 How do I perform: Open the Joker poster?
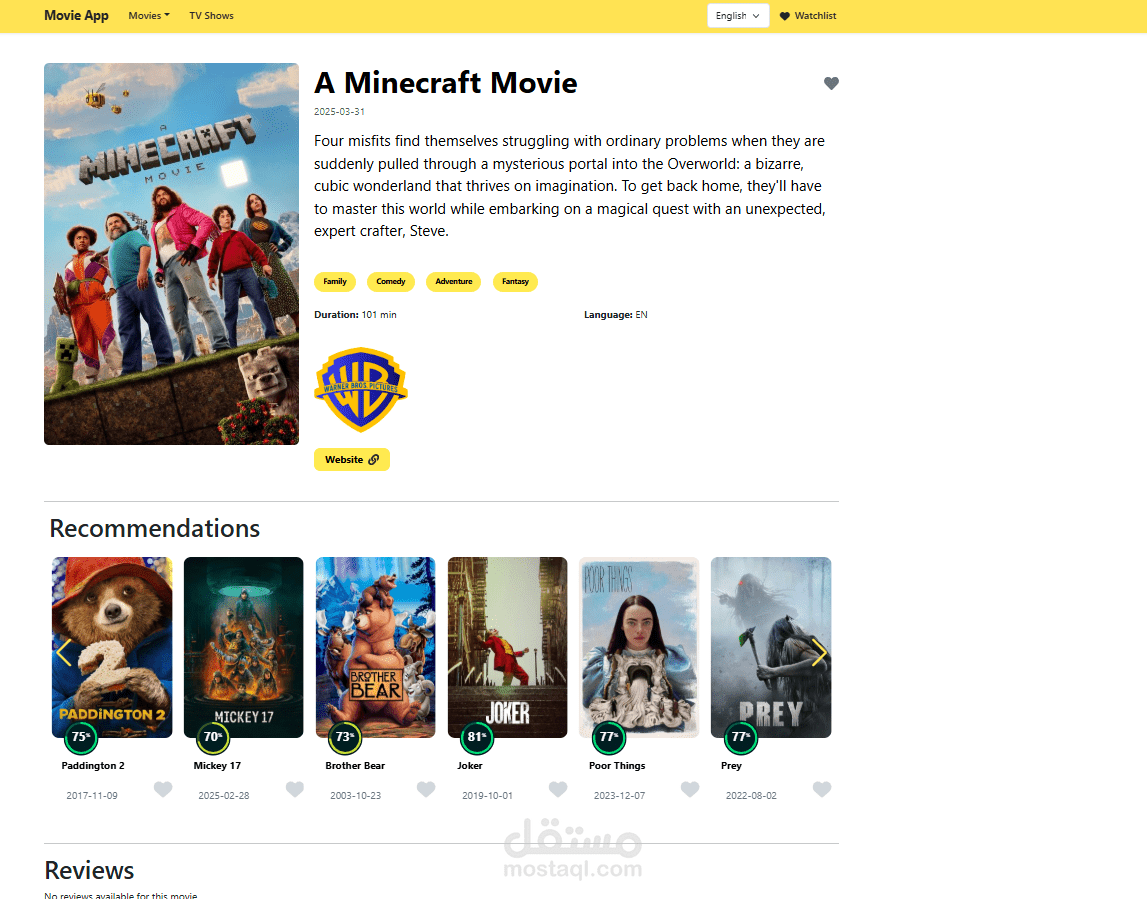coord(508,647)
